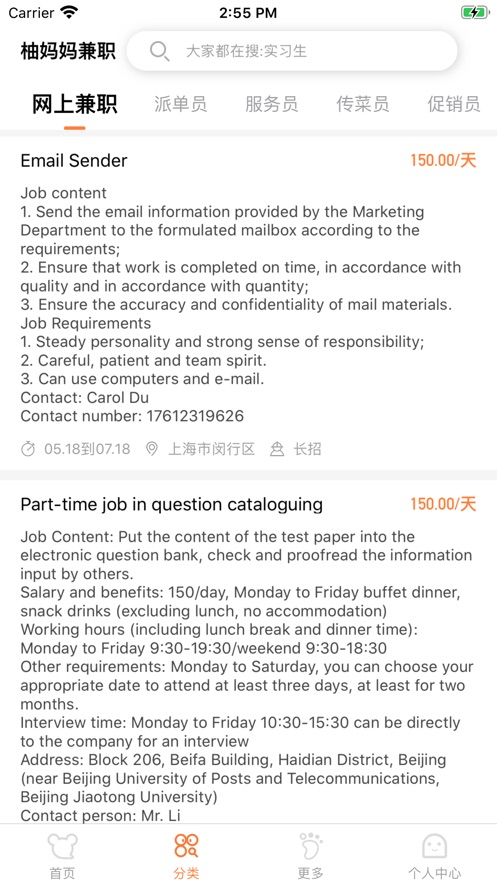Tap the person icon beside 长招
The width and height of the screenshot is (497, 883).
coord(276,449)
